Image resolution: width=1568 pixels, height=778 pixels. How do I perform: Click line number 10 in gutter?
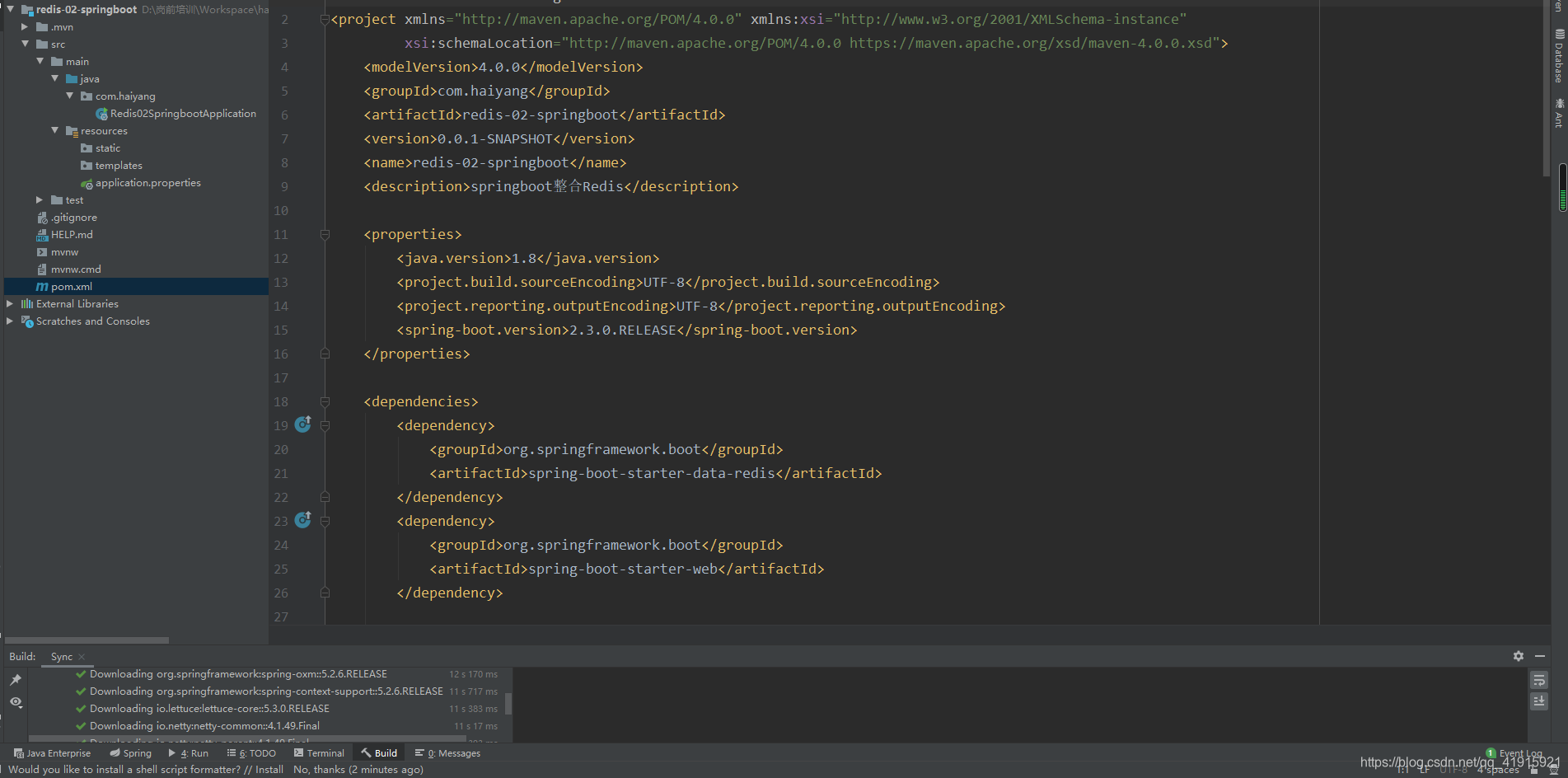281,211
